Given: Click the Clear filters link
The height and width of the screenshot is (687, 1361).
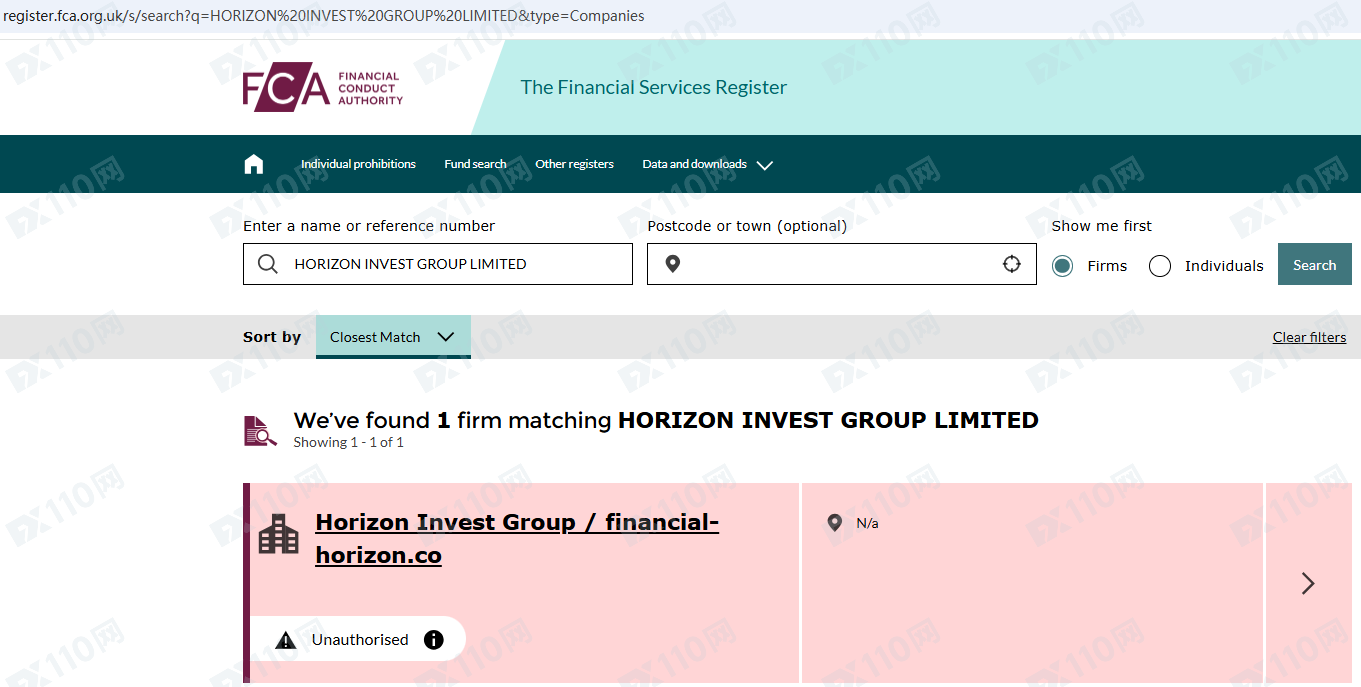Looking at the screenshot, I should pyautogui.click(x=1309, y=337).
